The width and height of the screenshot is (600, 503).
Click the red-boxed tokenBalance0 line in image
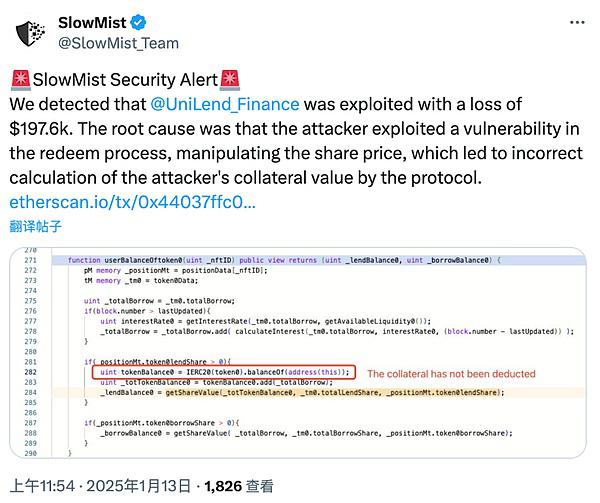[224, 372]
